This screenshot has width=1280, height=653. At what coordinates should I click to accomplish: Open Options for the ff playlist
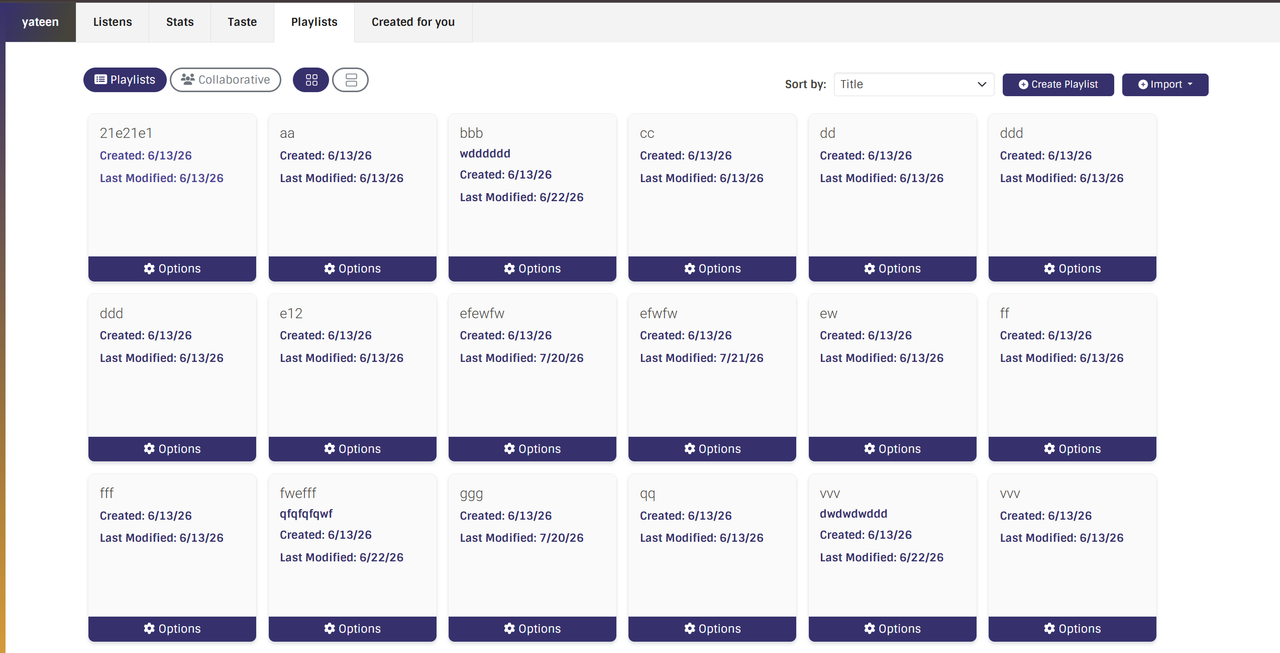click(x=1072, y=449)
